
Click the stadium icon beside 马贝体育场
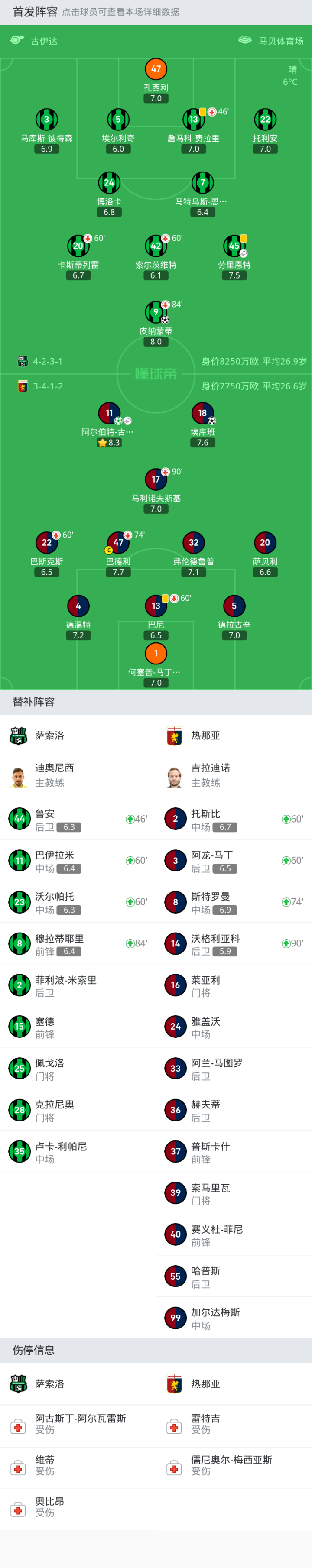click(x=244, y=40)
